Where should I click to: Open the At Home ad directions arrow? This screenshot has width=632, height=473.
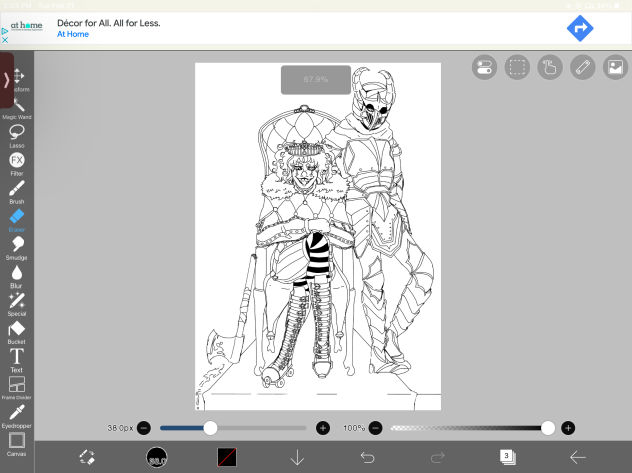click(x=580, y=29)
